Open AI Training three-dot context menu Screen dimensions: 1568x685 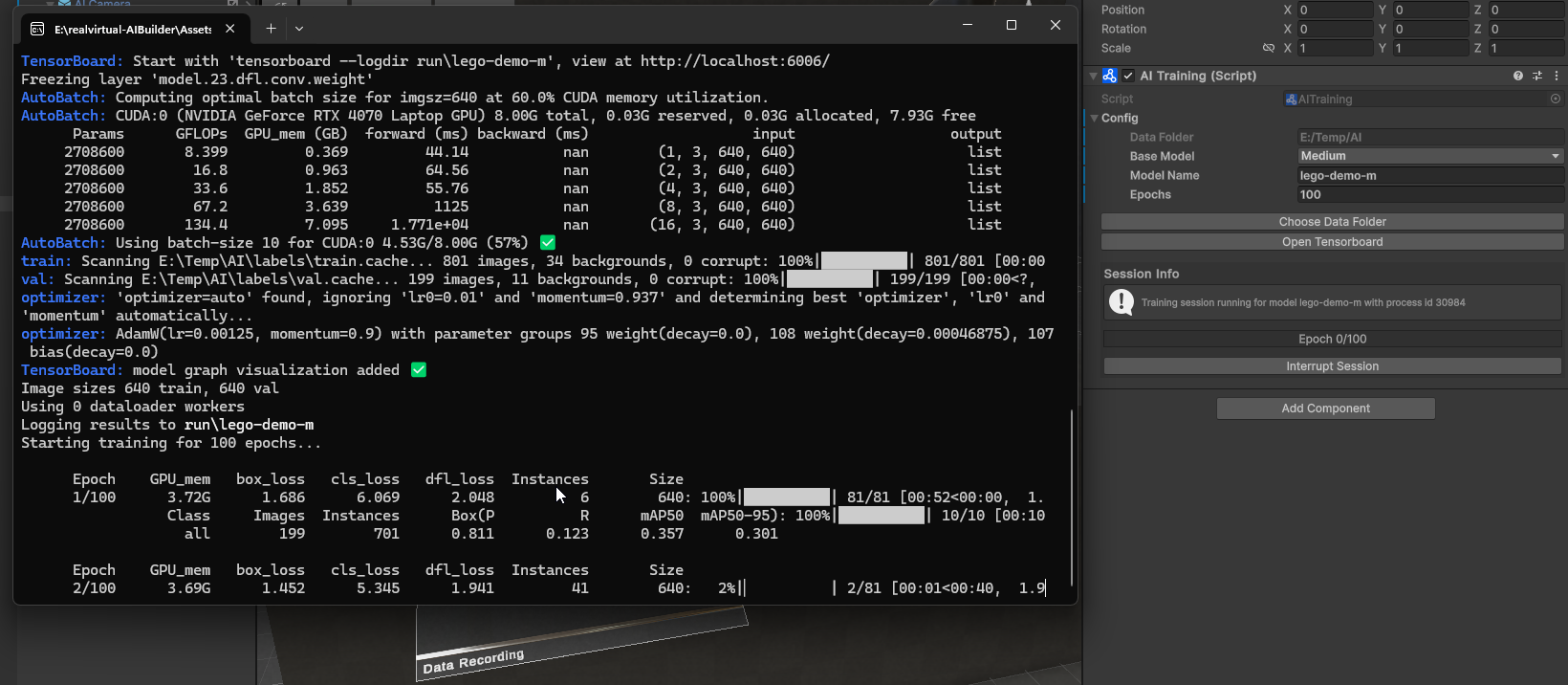pos(1556,76)
